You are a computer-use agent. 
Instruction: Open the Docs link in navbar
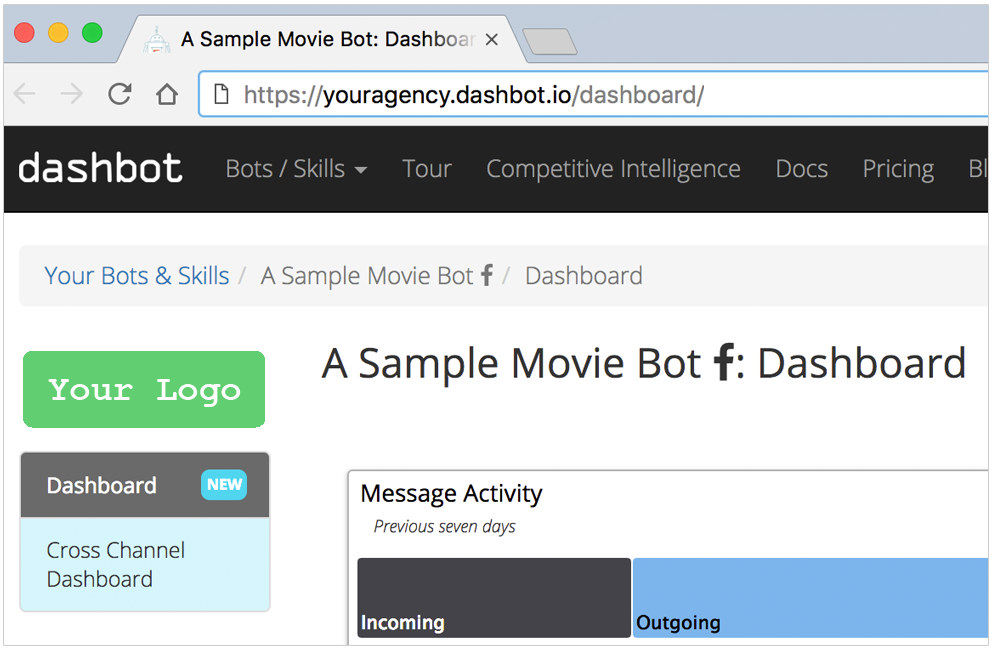click(802, 169)
